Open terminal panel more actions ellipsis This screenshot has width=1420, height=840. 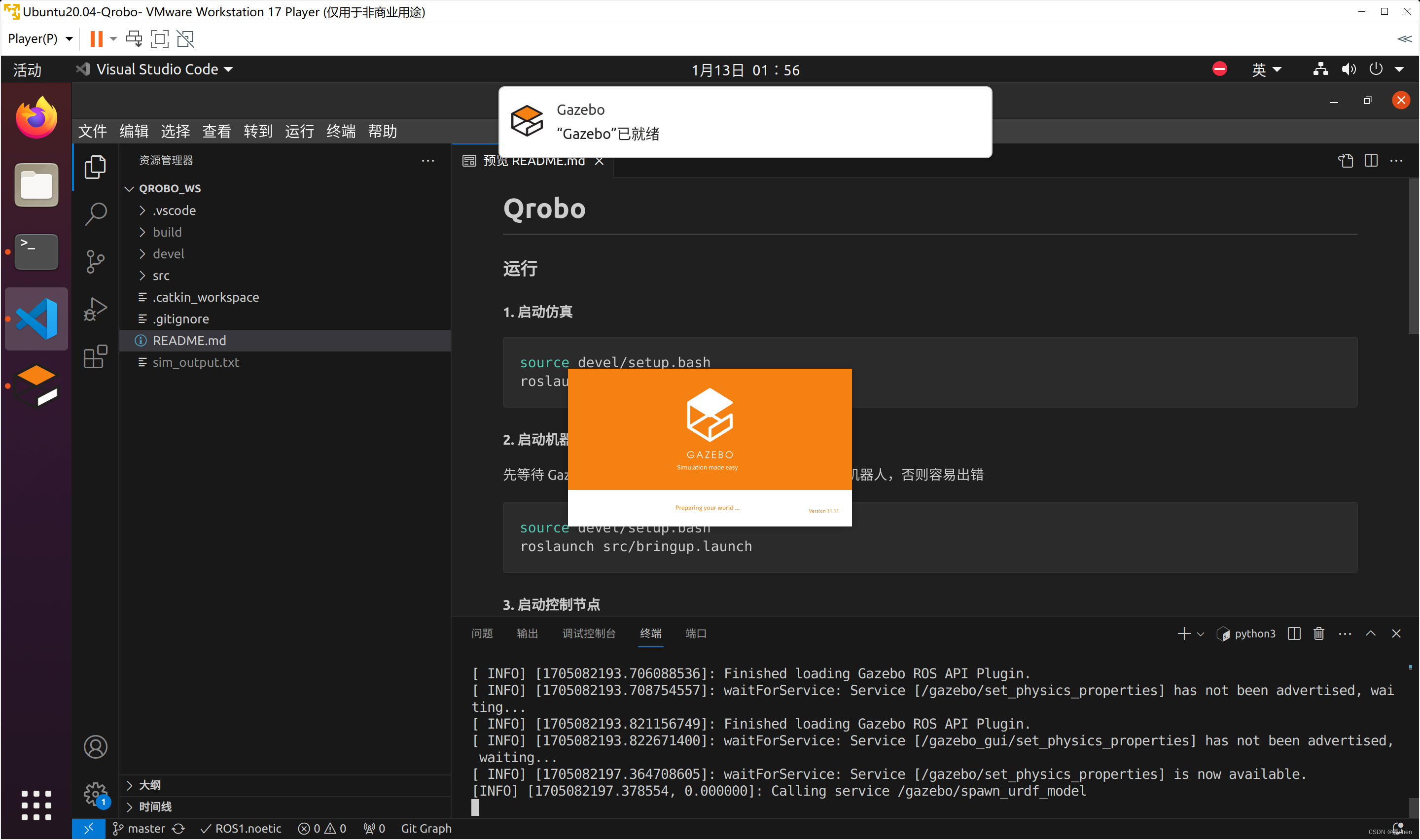tap(1345, 633)
